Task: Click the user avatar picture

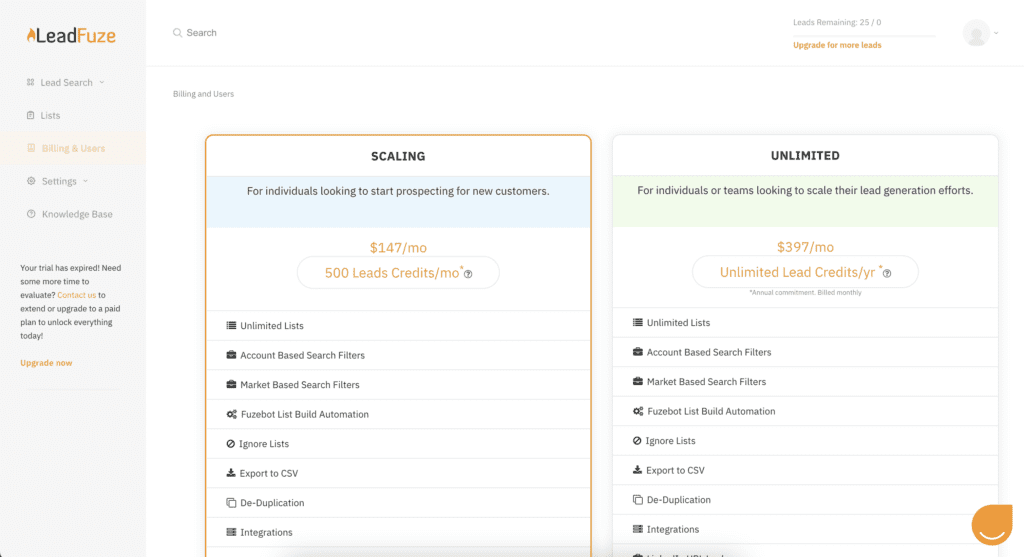Action: click(x=976, y=33)
